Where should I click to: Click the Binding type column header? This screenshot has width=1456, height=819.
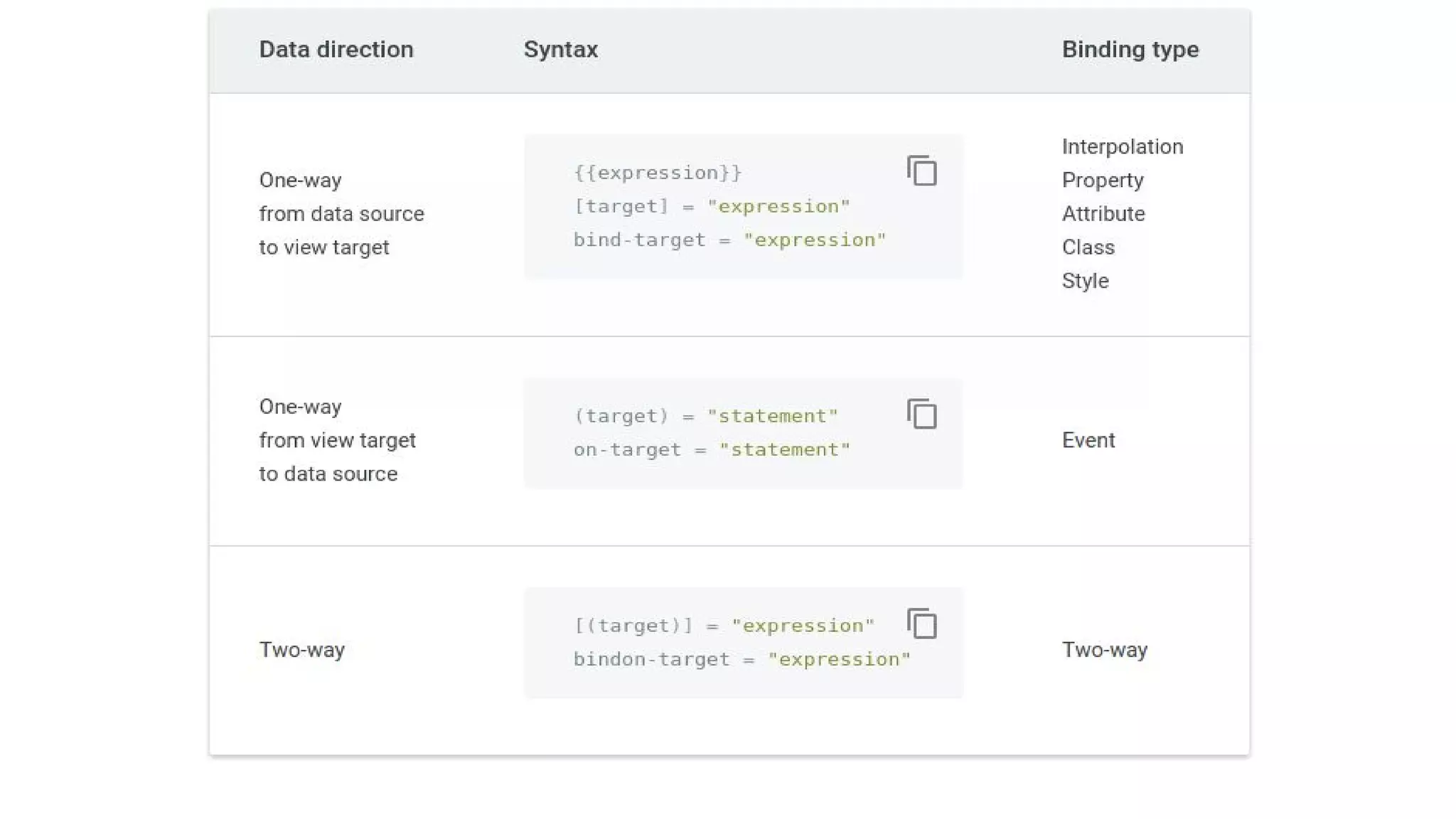point(1130,50)
